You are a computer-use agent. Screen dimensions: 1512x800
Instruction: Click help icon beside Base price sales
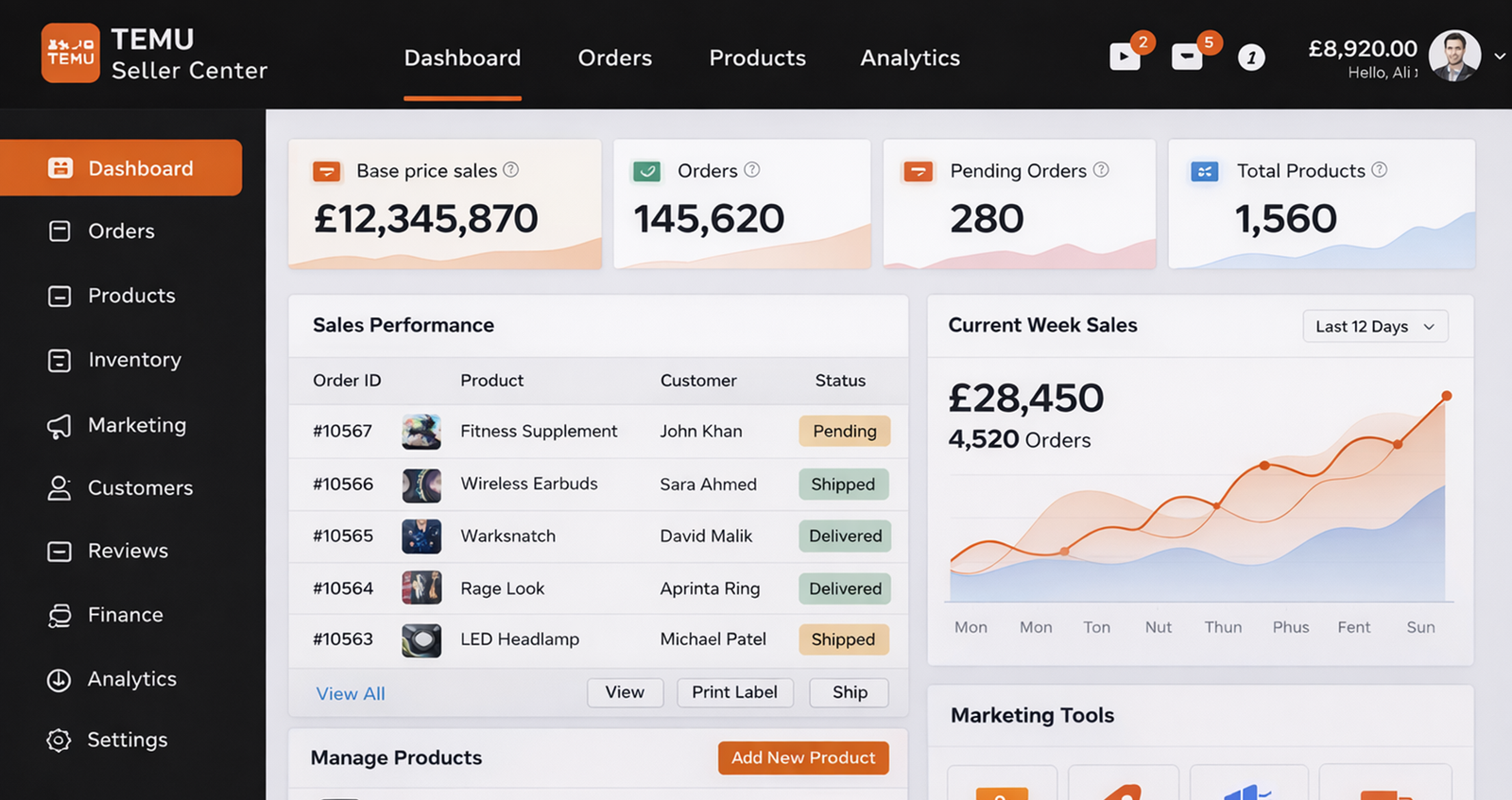point(511,170)
